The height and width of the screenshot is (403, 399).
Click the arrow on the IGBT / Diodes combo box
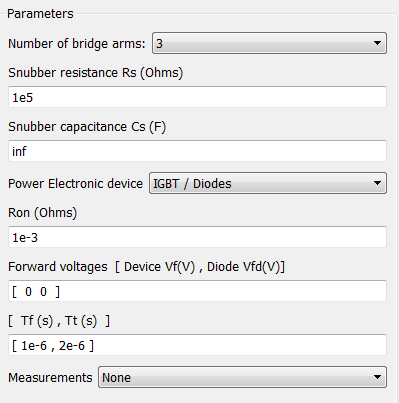coord(377,183)
